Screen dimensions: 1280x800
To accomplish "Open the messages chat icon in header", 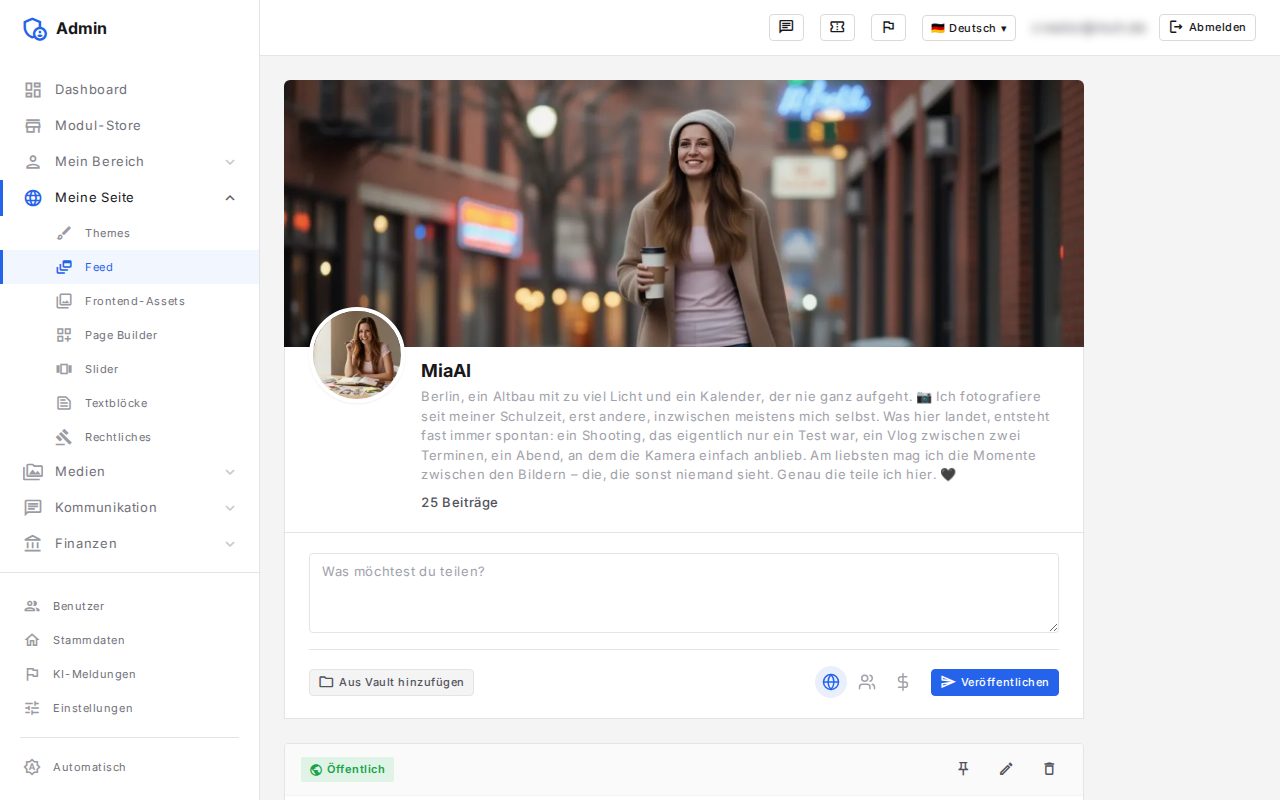I will click(x=786, y=28).
